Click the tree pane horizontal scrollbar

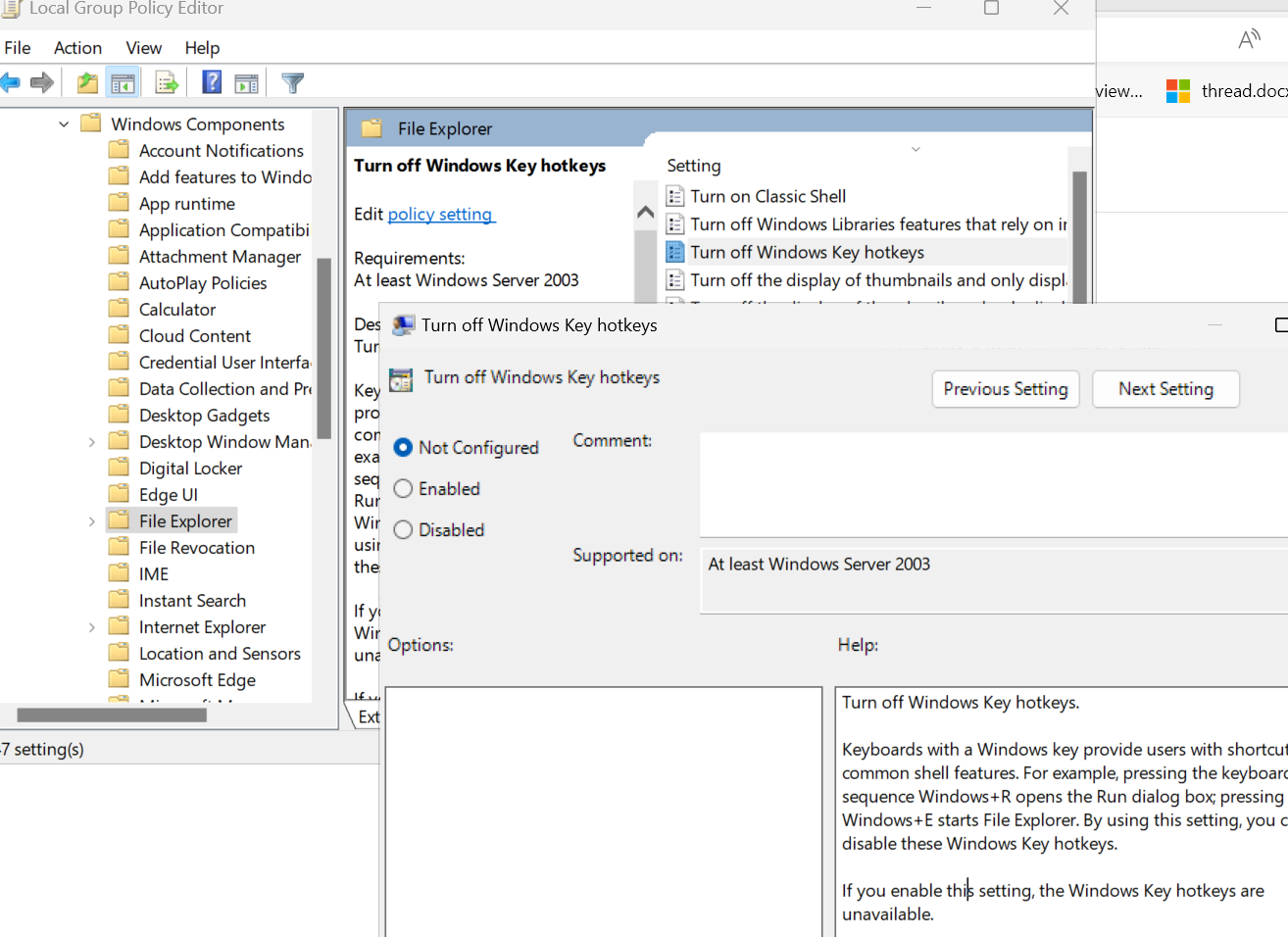coord(112,715)
